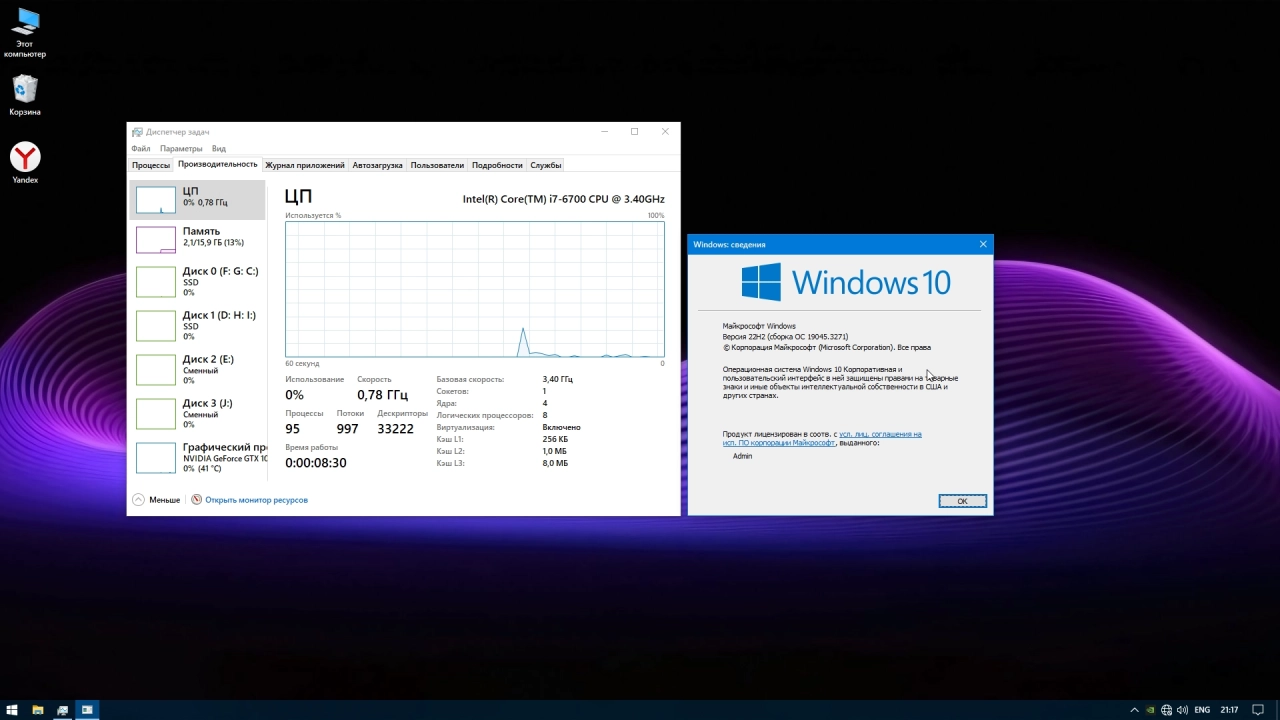Click the 3,40 ГГц base speed value
The width and height of the screenshot is (1280, 720).
point(558,380)
